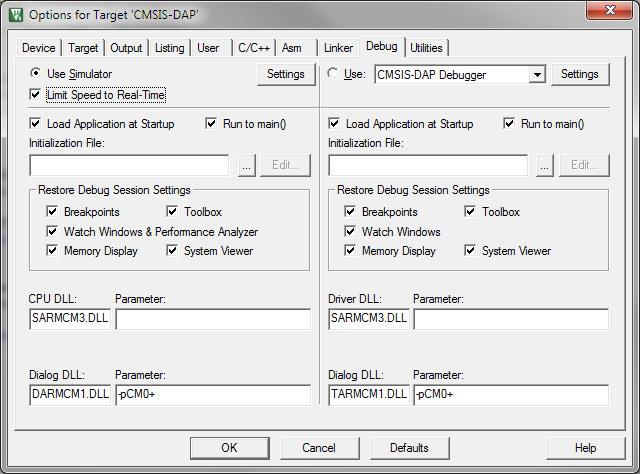The height and width of the screenshot is (474, 640).
Task: Click the CPU DLL Parameter field
Action: [213, 318]
